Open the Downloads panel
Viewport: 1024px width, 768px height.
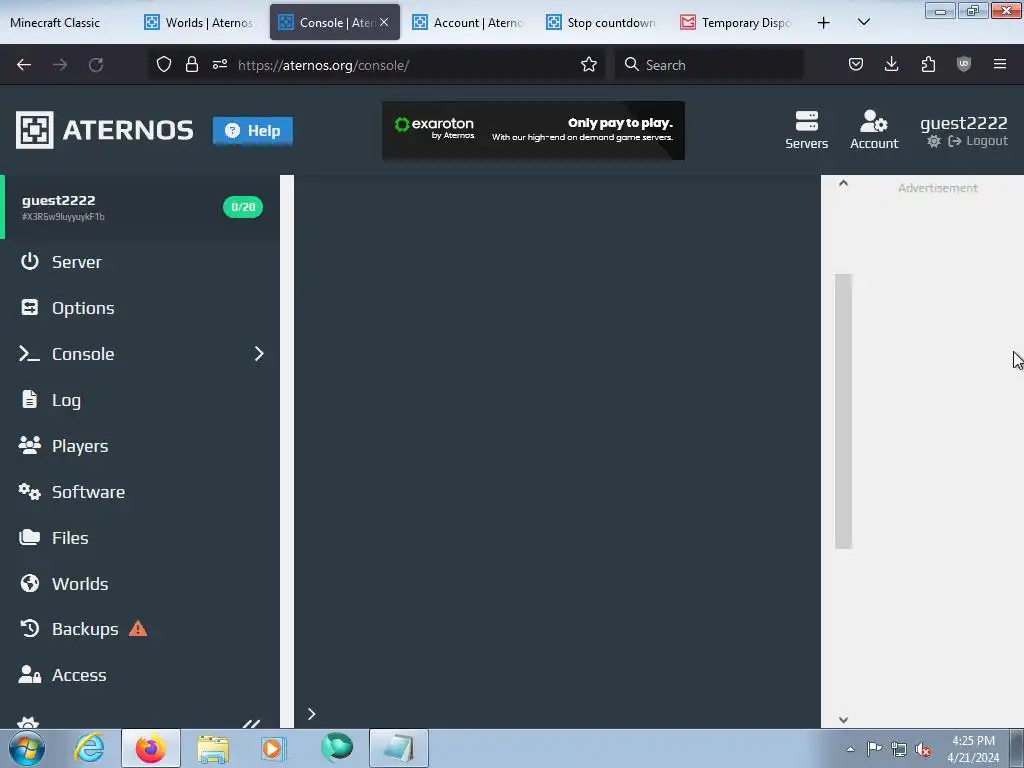891,64
